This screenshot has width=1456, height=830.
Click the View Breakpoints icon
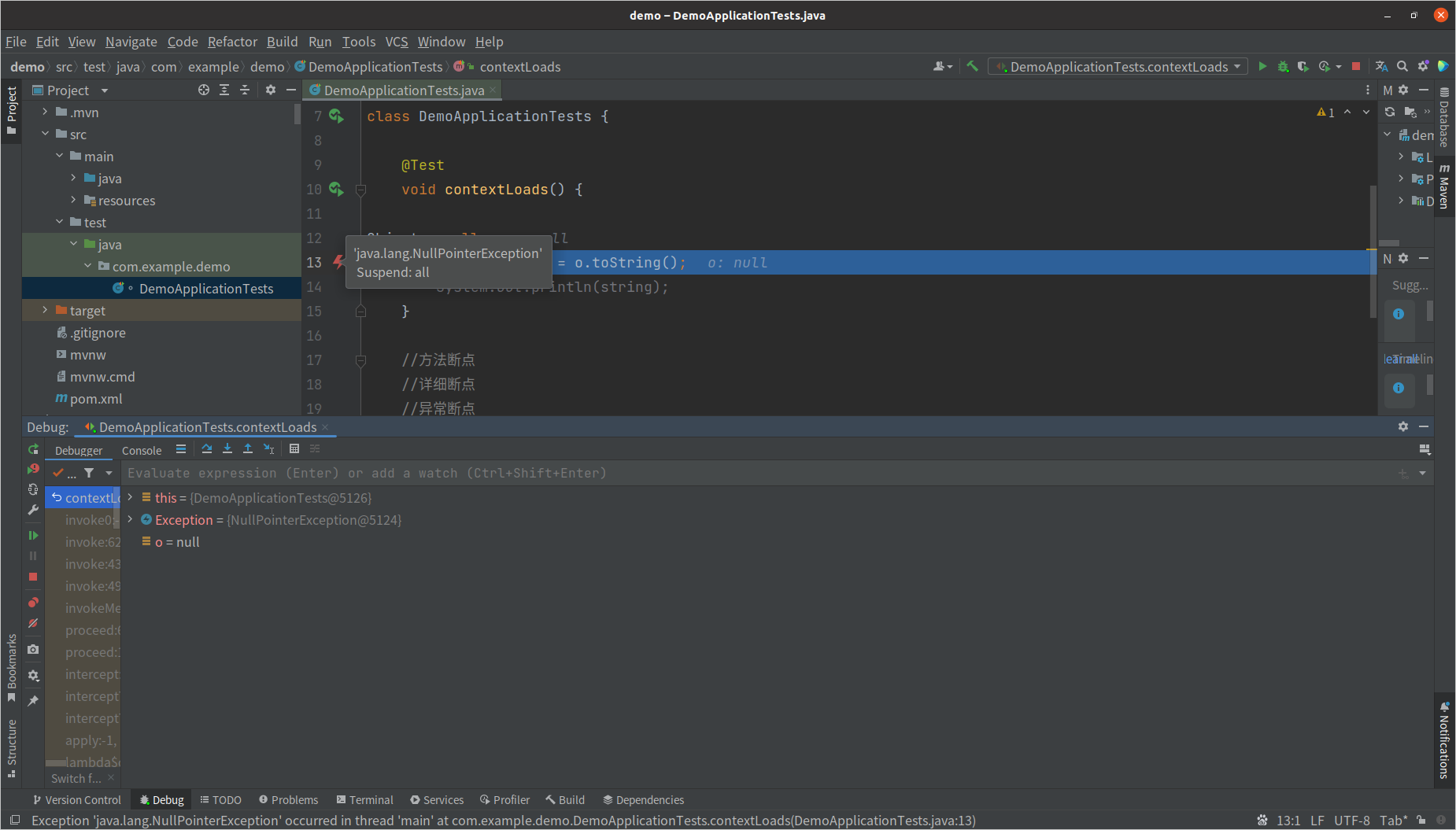[x=33, y=603]
